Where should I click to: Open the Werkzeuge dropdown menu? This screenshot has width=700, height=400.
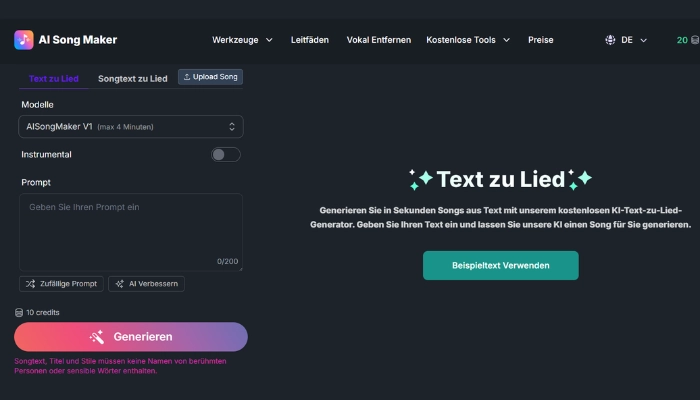(x=242, y=40)
